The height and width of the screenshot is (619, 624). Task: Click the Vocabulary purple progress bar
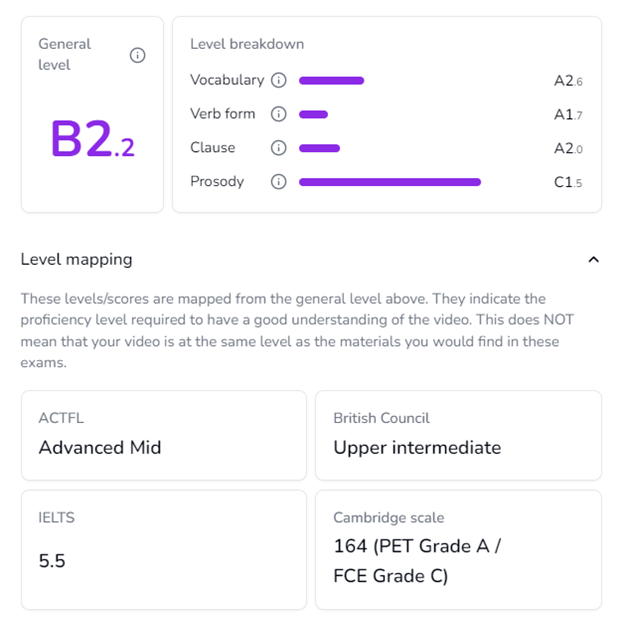click(331, 80)
